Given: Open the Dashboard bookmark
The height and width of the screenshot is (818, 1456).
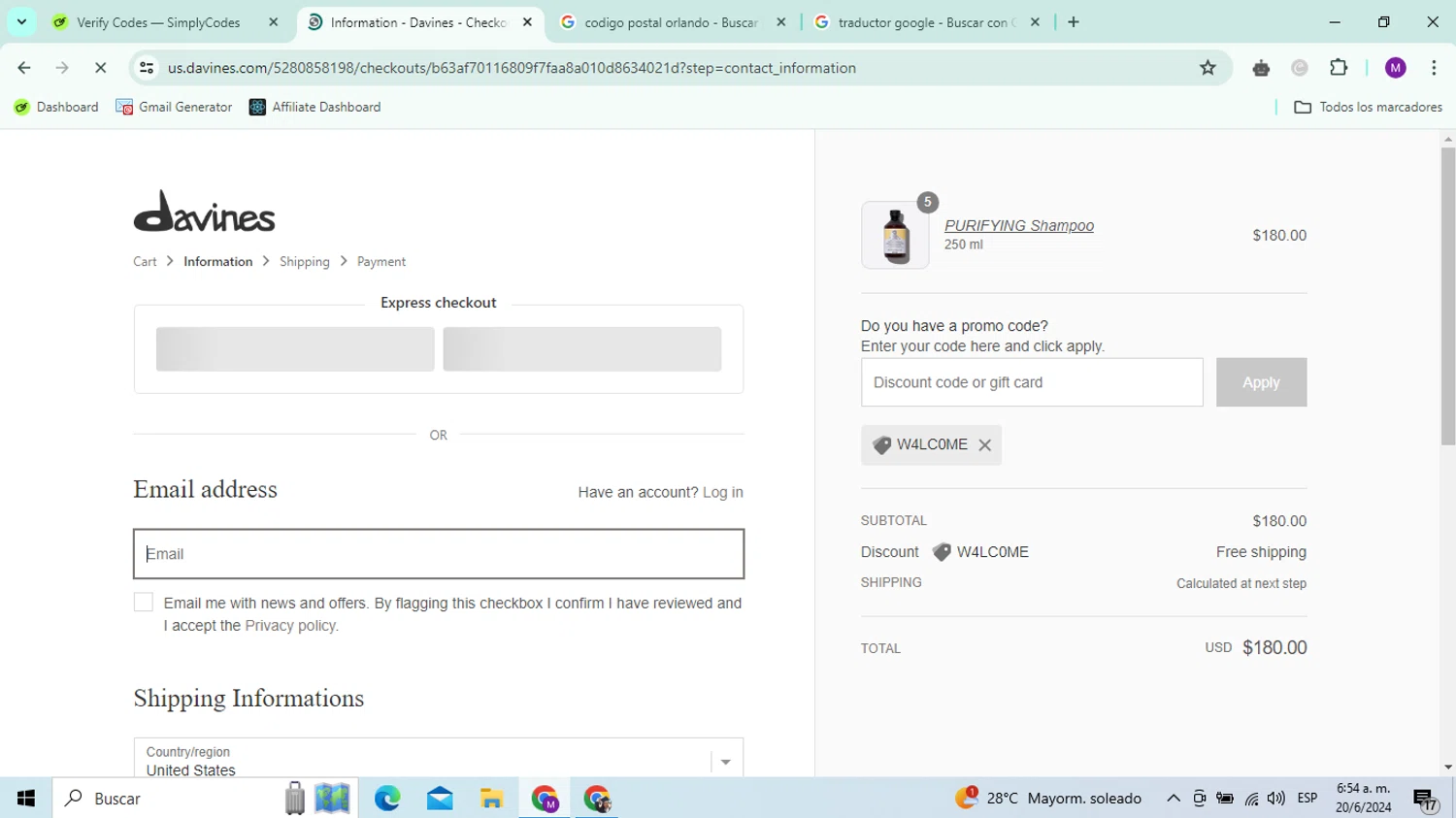Looking at the screenshot, I should pos(56,107).
